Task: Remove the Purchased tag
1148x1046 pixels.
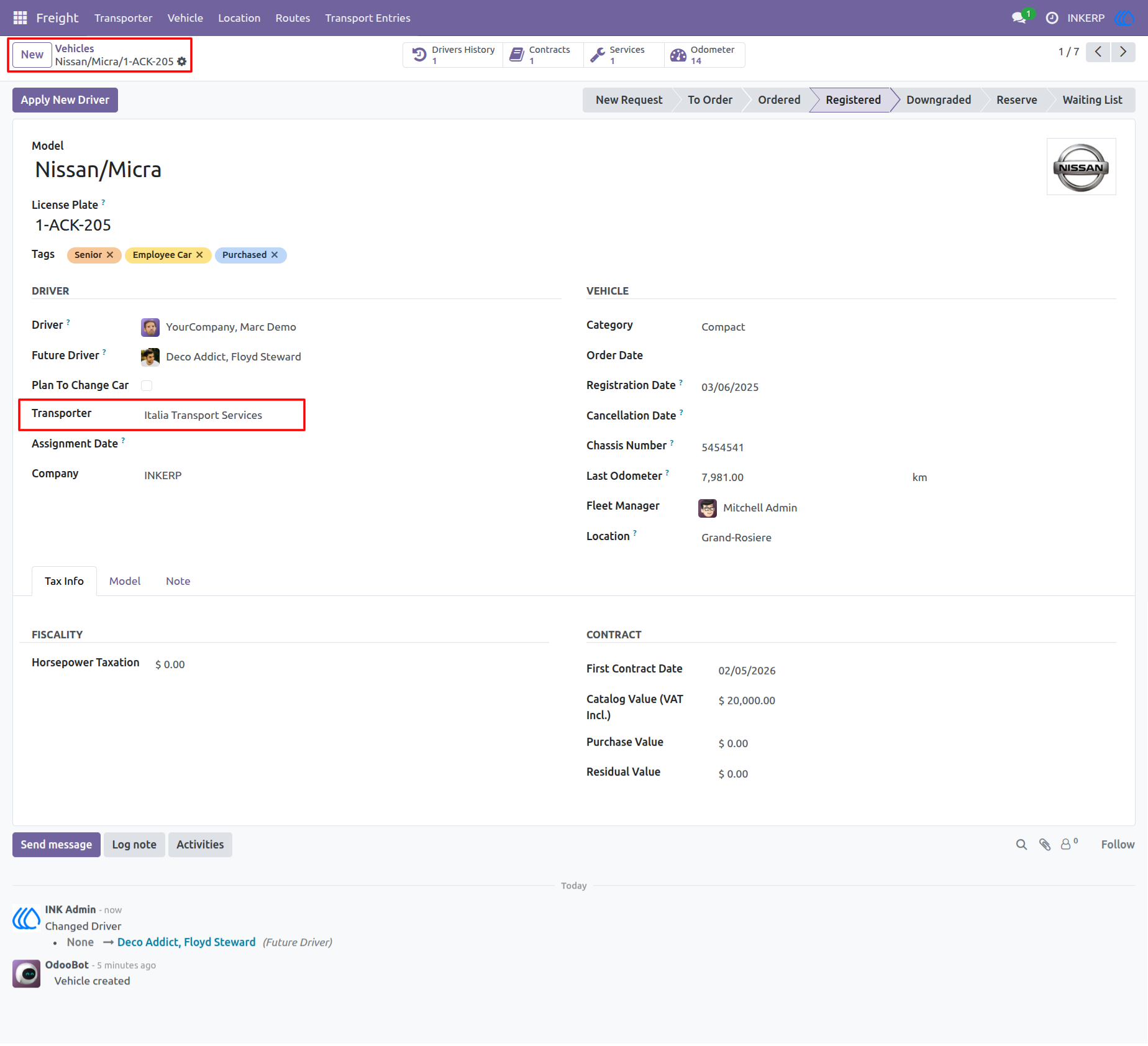Action: tap(275, 255)
